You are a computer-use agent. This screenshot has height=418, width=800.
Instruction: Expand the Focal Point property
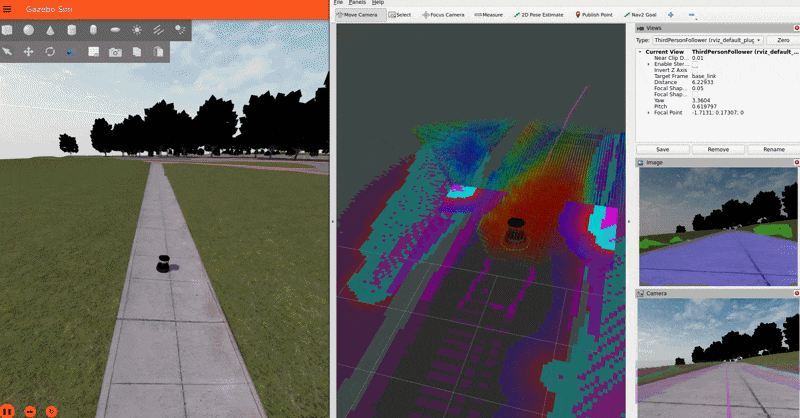648,112
